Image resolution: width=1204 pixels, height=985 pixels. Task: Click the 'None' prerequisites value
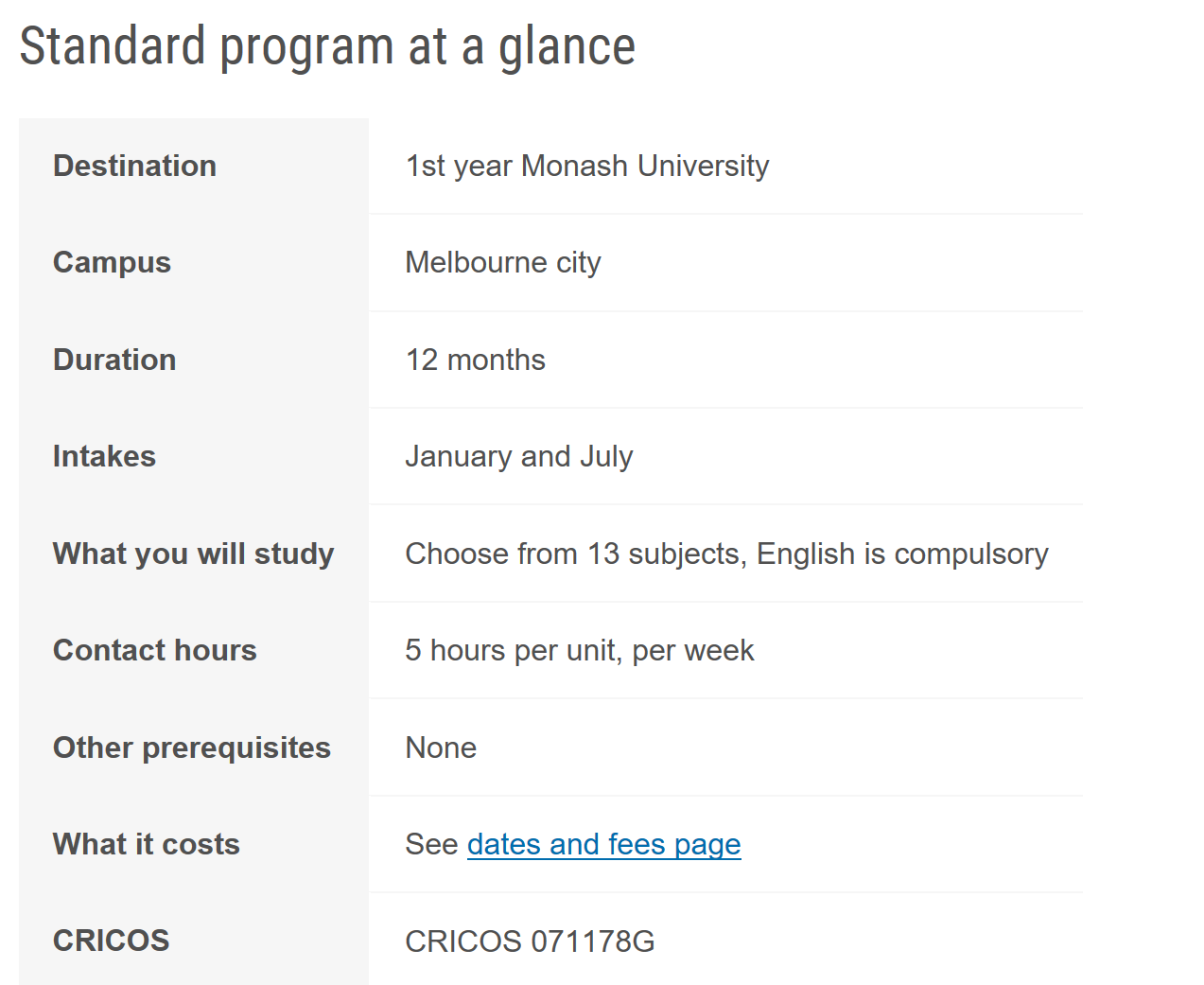(441, 748)
